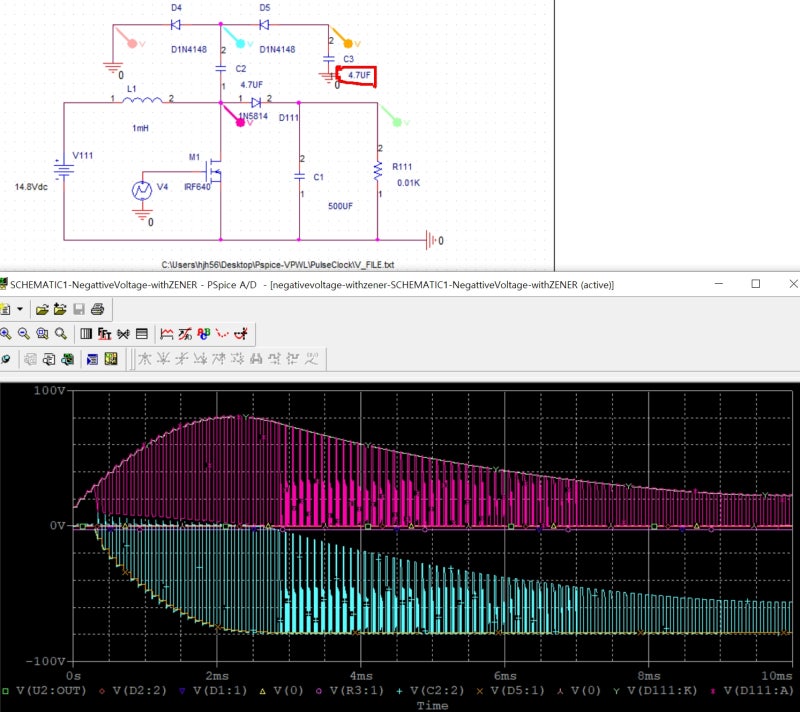Select the V111 14.8Vdc battery source
The height and width of the screenshot is (712, 800).
pyautogui.click(x=65, y=169)
